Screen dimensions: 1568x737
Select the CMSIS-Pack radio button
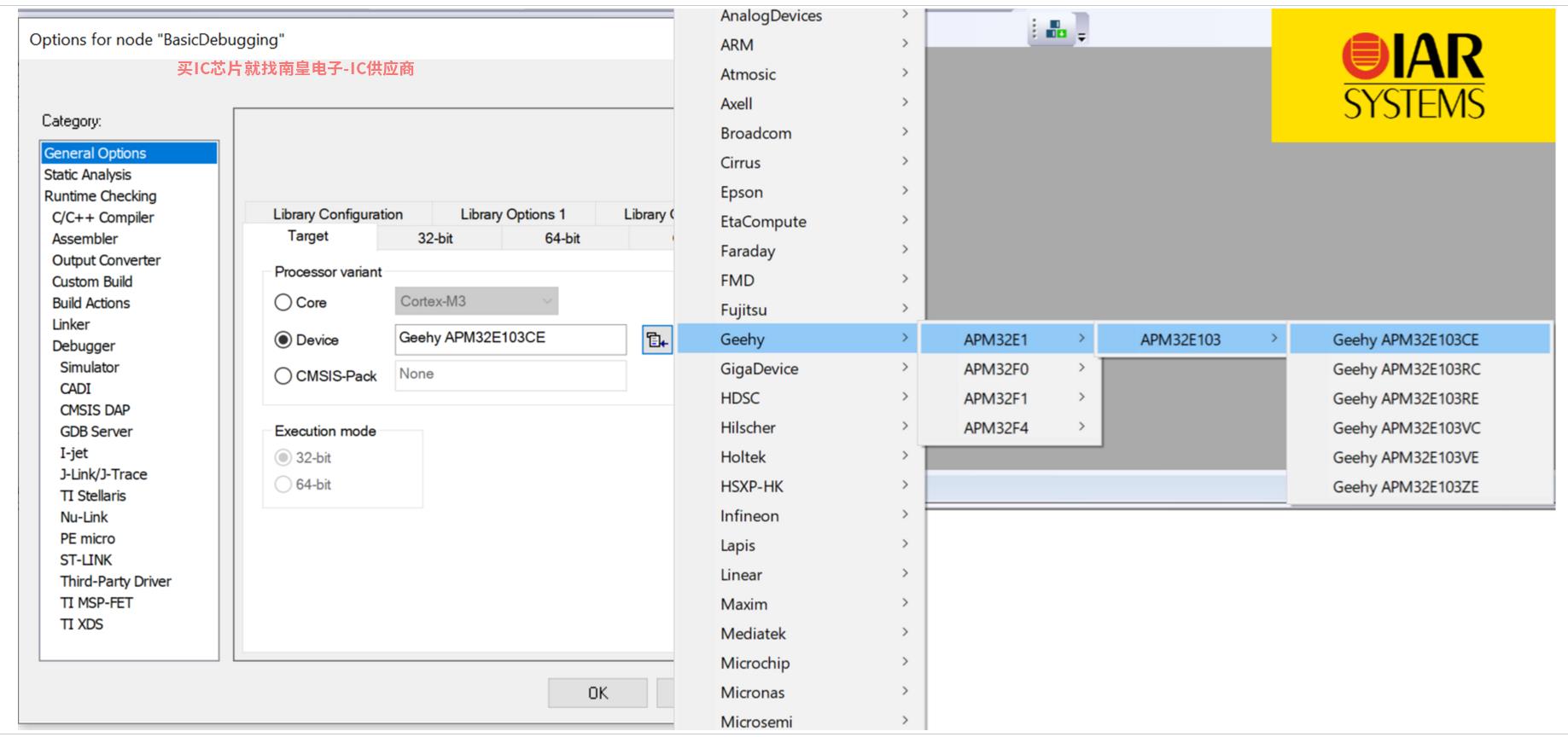tap(283, 376)
